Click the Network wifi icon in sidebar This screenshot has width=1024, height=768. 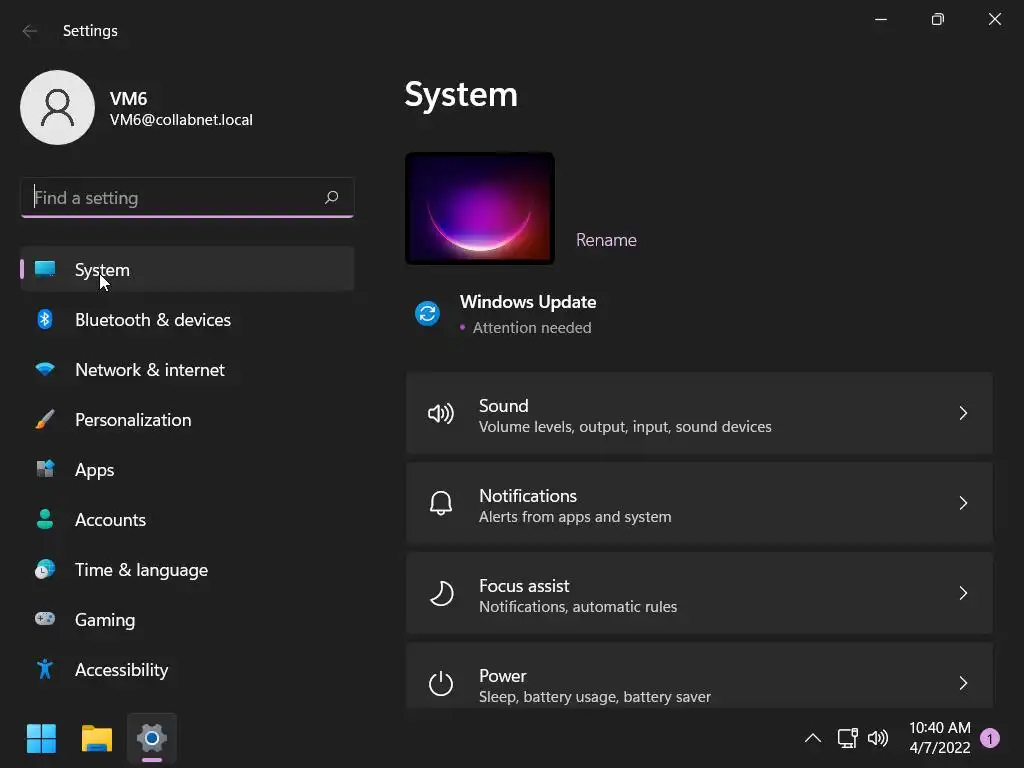(45, 370)
